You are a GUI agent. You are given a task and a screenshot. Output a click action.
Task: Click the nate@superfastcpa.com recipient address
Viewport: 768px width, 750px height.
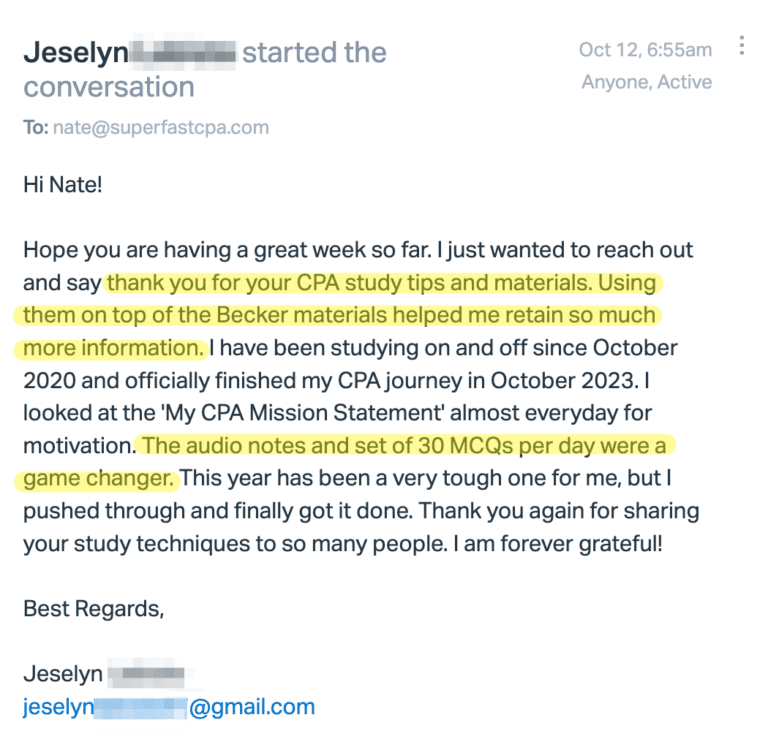pyautogui.click(x=161, y=127)
